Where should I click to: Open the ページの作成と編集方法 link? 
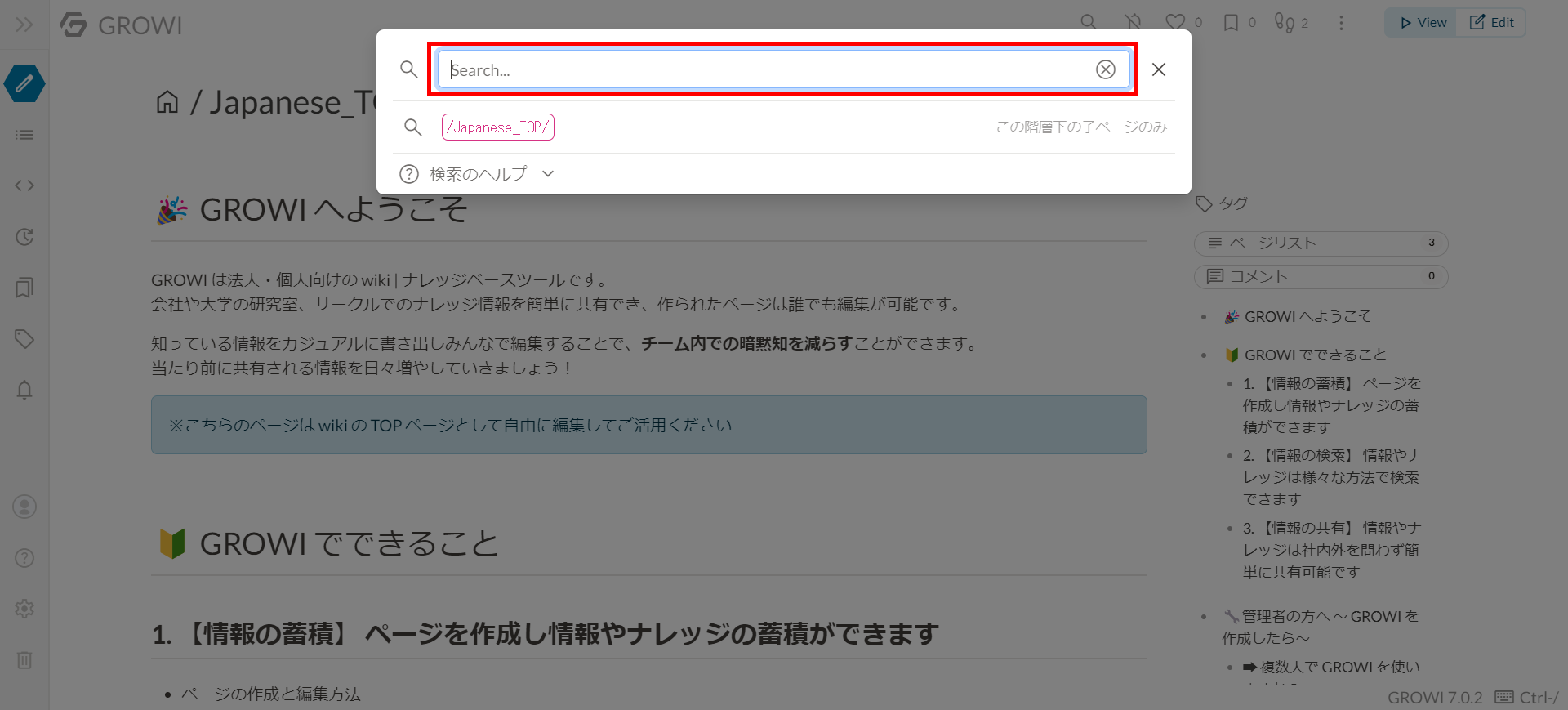coord(271,694)
